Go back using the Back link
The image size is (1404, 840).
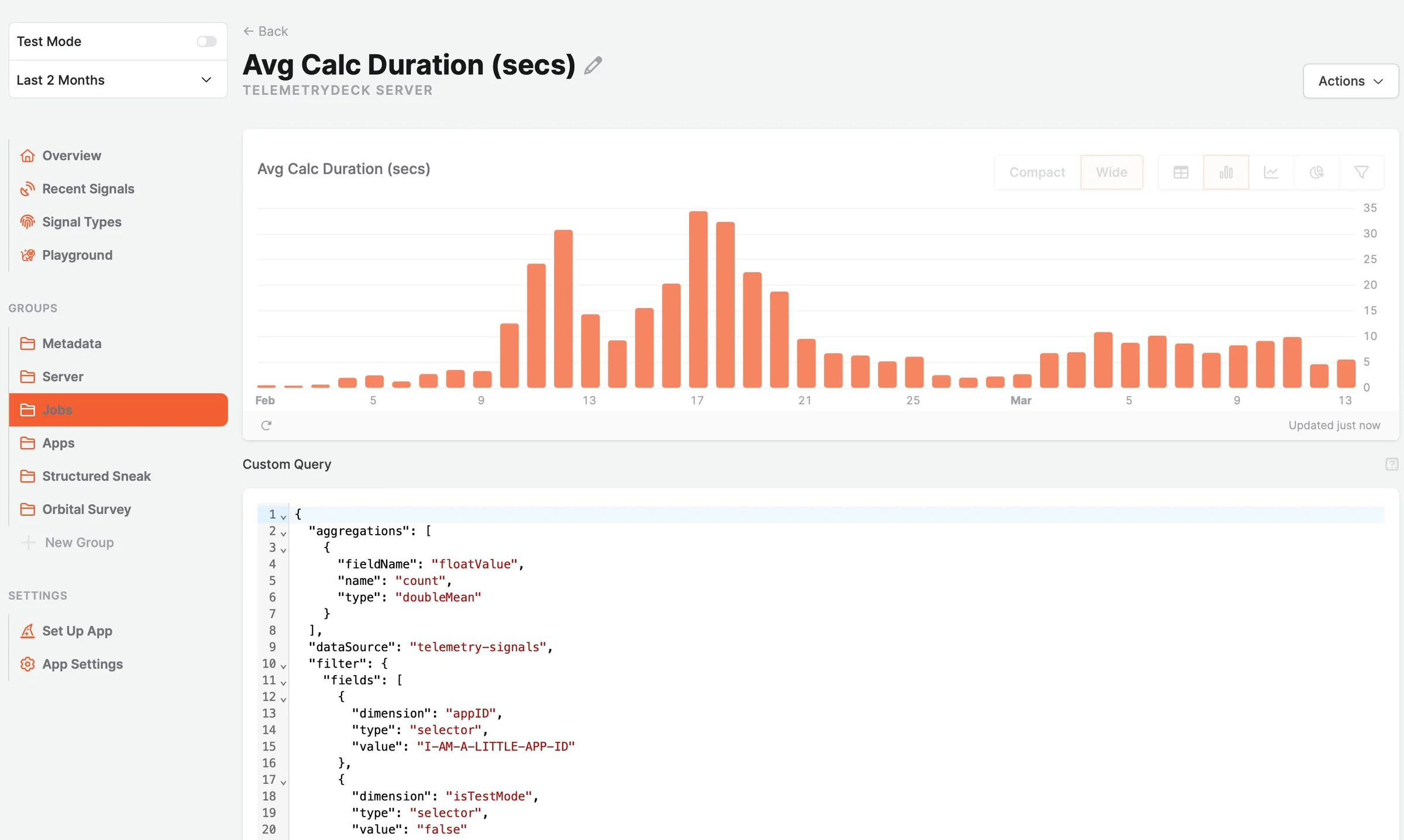(x=266, y=31)
